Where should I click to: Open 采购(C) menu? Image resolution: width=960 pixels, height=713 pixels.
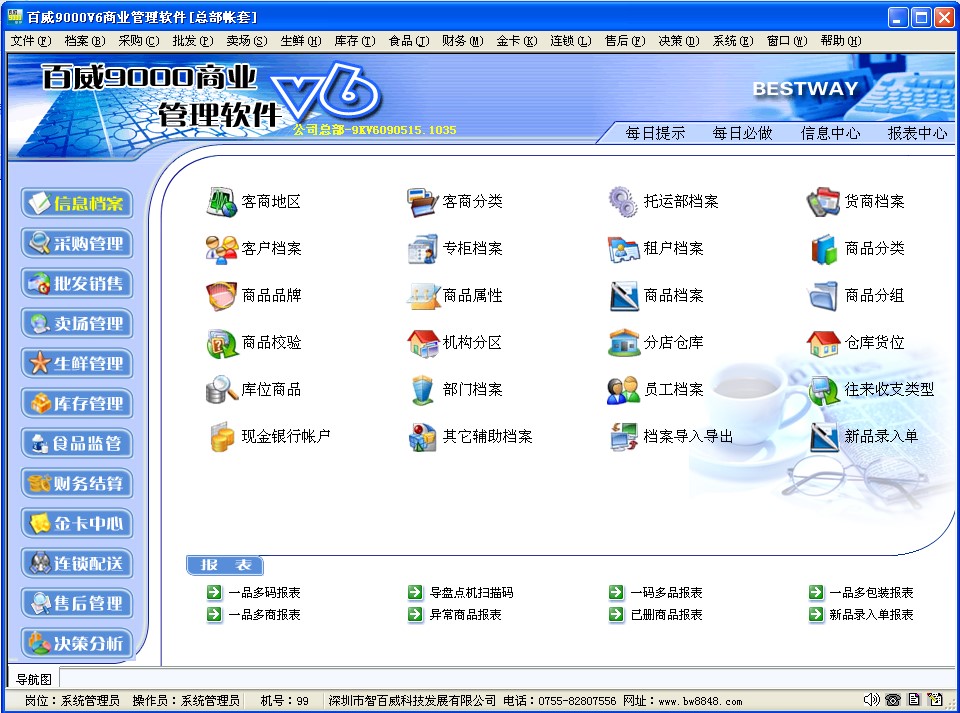click(138, 41)
